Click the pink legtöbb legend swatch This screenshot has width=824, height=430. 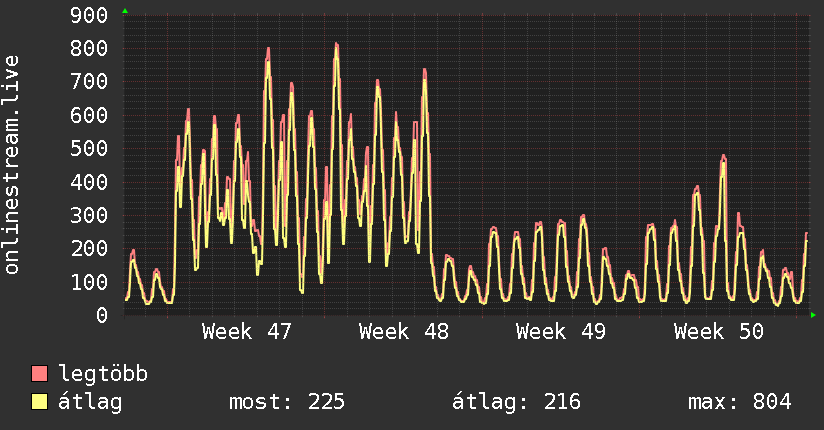click(39, 374)
